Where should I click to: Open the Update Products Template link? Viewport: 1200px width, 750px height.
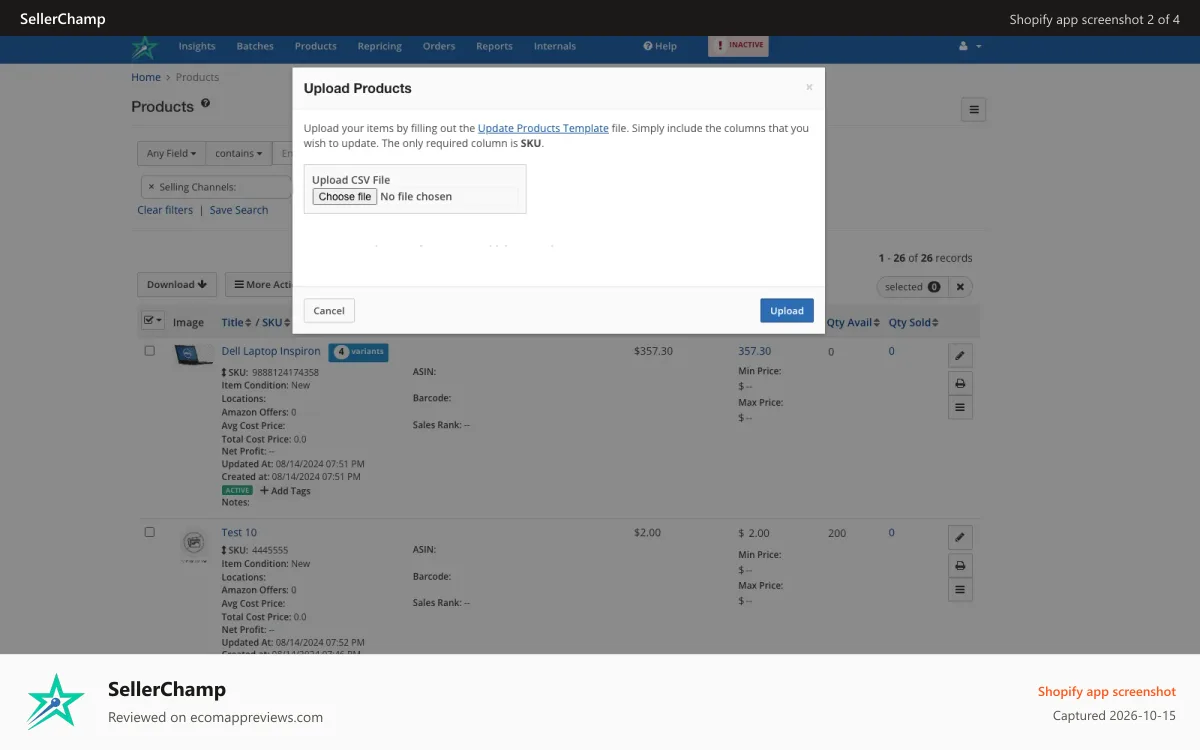click(x=543, y=128)
